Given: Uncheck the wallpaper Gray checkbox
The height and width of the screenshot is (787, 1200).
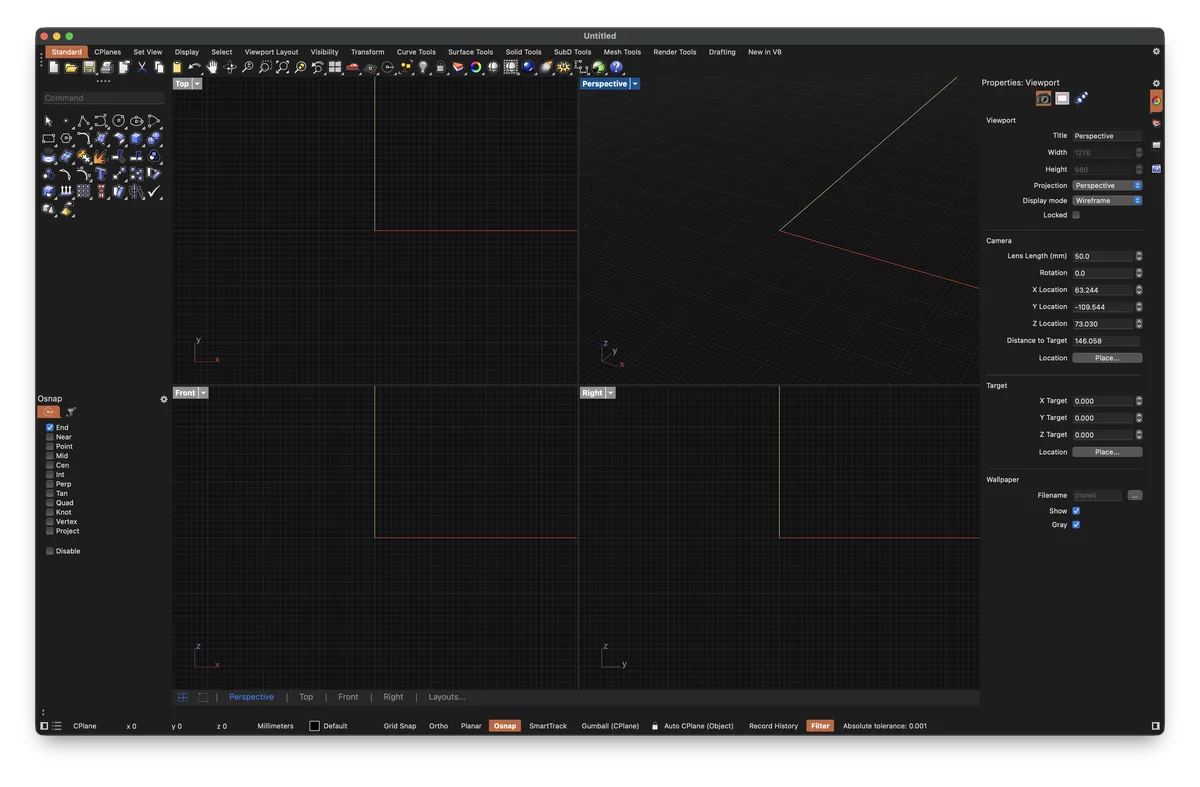Looking at the screenshot, I should point(1076,525).
